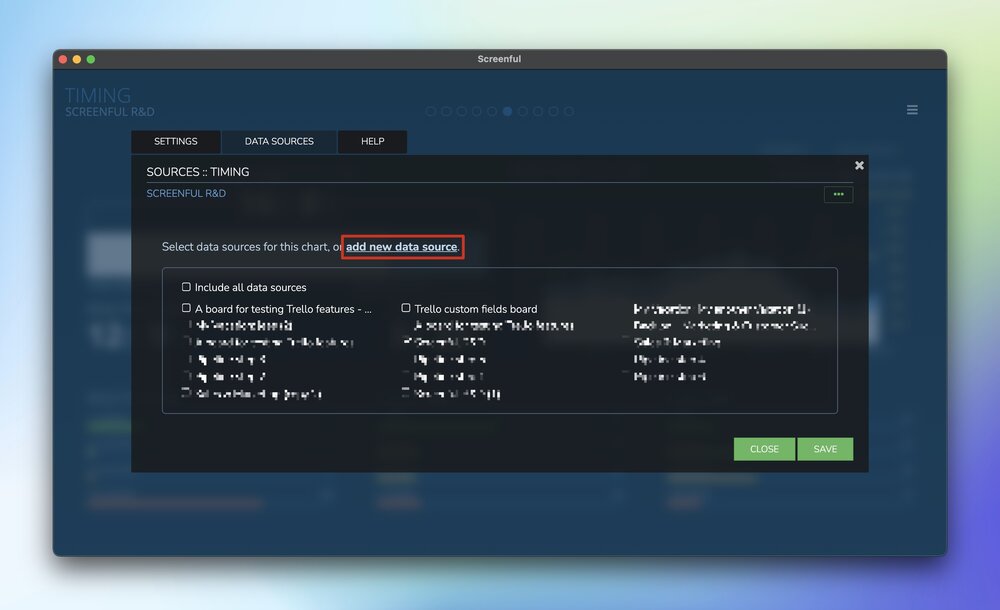Click the 'SCREENFUL R&D' label under SOURCES

tap(186, 193)
